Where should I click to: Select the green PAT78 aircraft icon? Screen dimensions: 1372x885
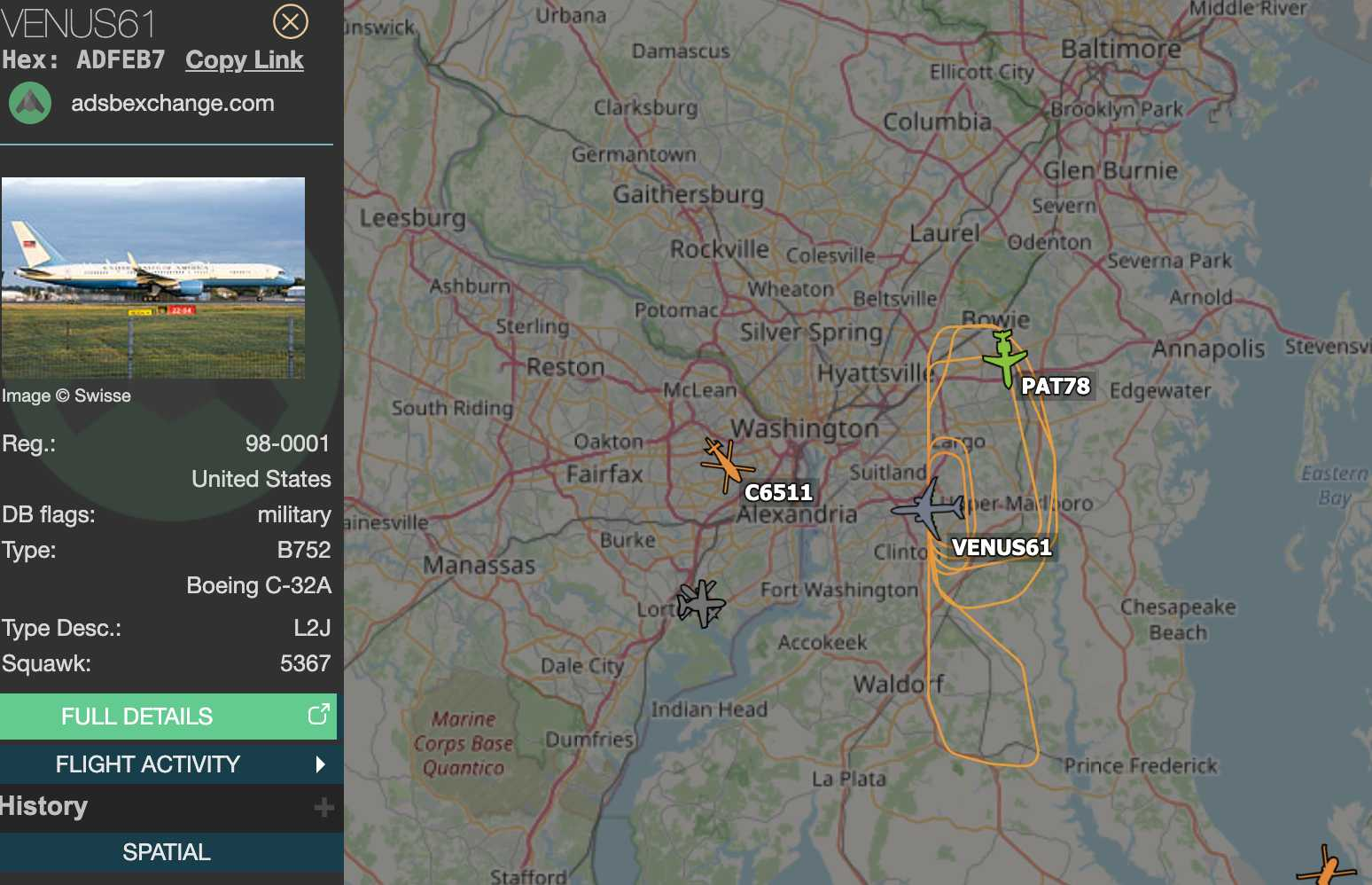point(1004,358)
